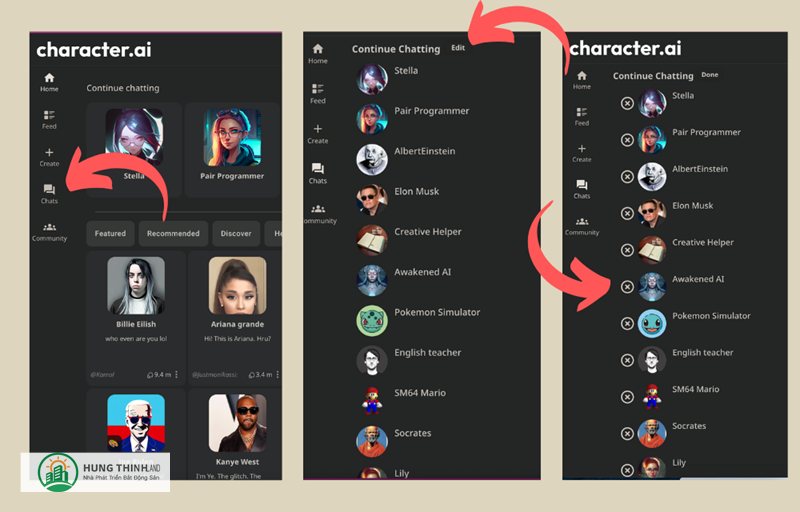Open Stella card under Continue chatting
Image resolution: width=800 pixels, height=512 pixels.
coord(134,149)
